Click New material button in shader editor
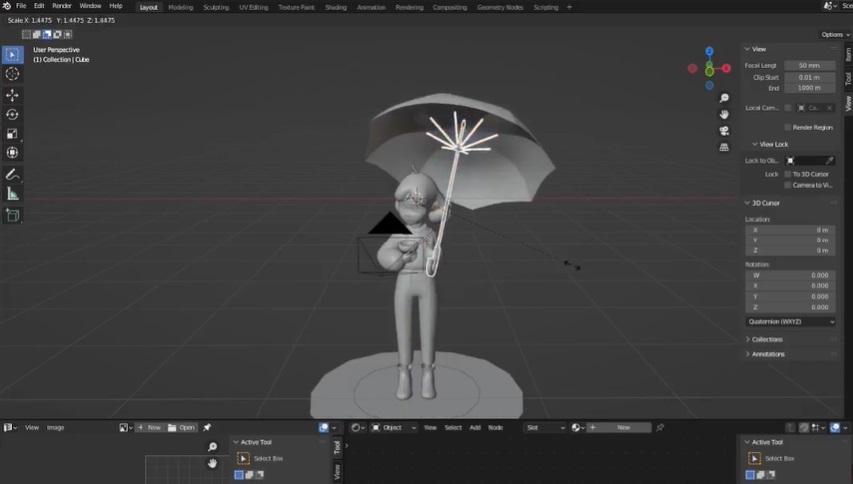This screenshot has height=484, width=853. [619, 427]
